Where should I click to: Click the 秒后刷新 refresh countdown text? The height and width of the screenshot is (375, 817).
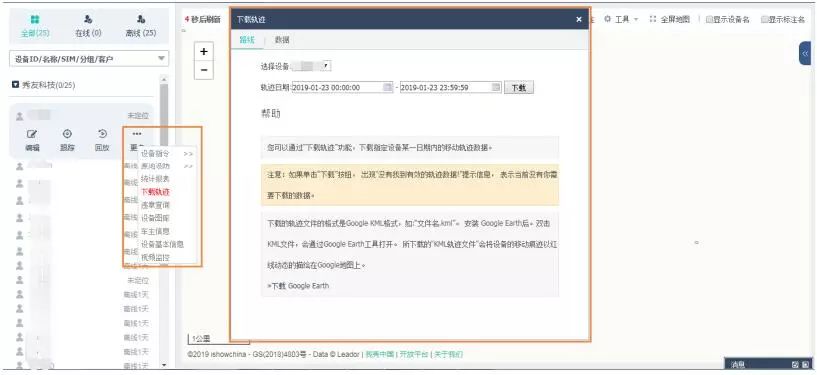point(205,19)
